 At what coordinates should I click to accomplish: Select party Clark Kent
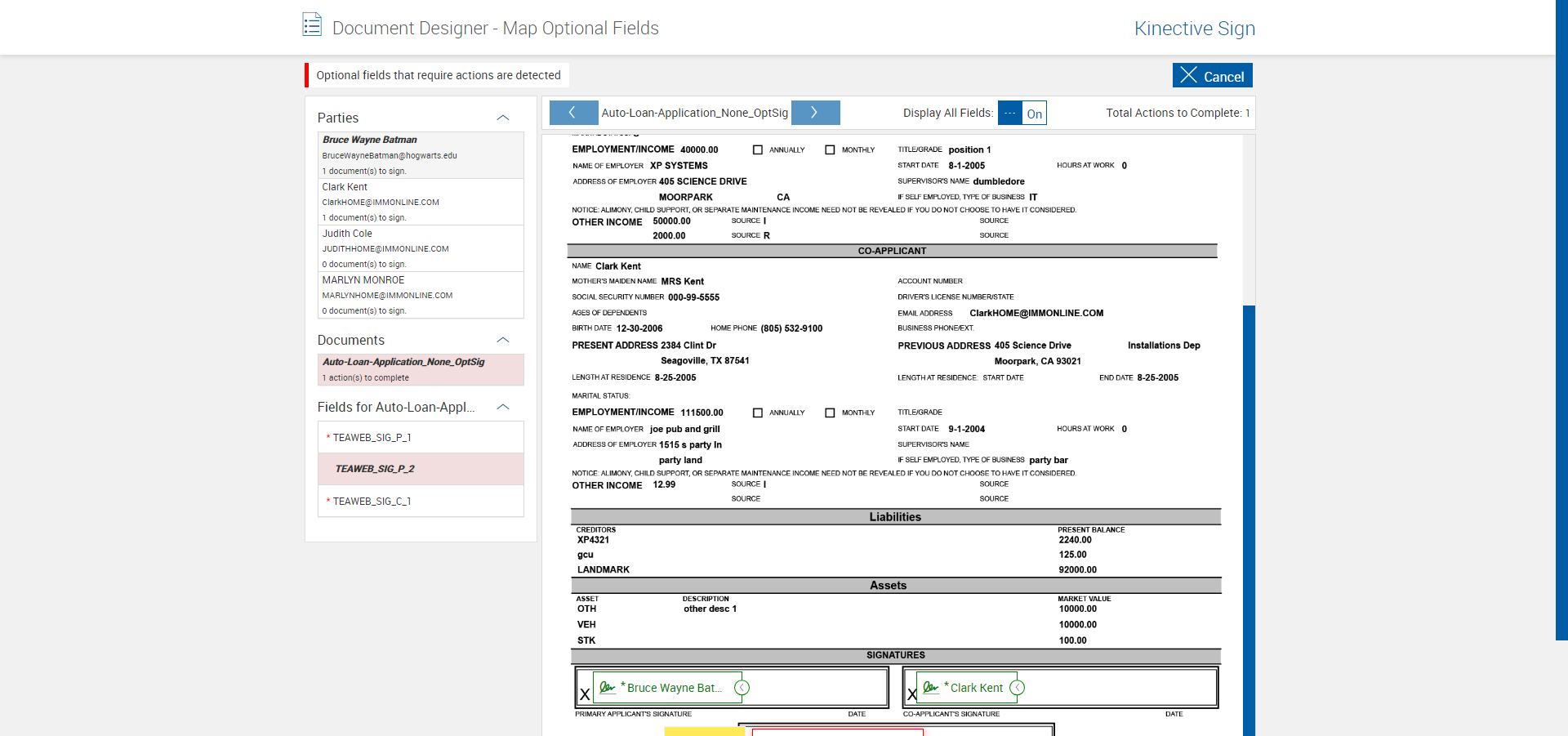point(421,202)
